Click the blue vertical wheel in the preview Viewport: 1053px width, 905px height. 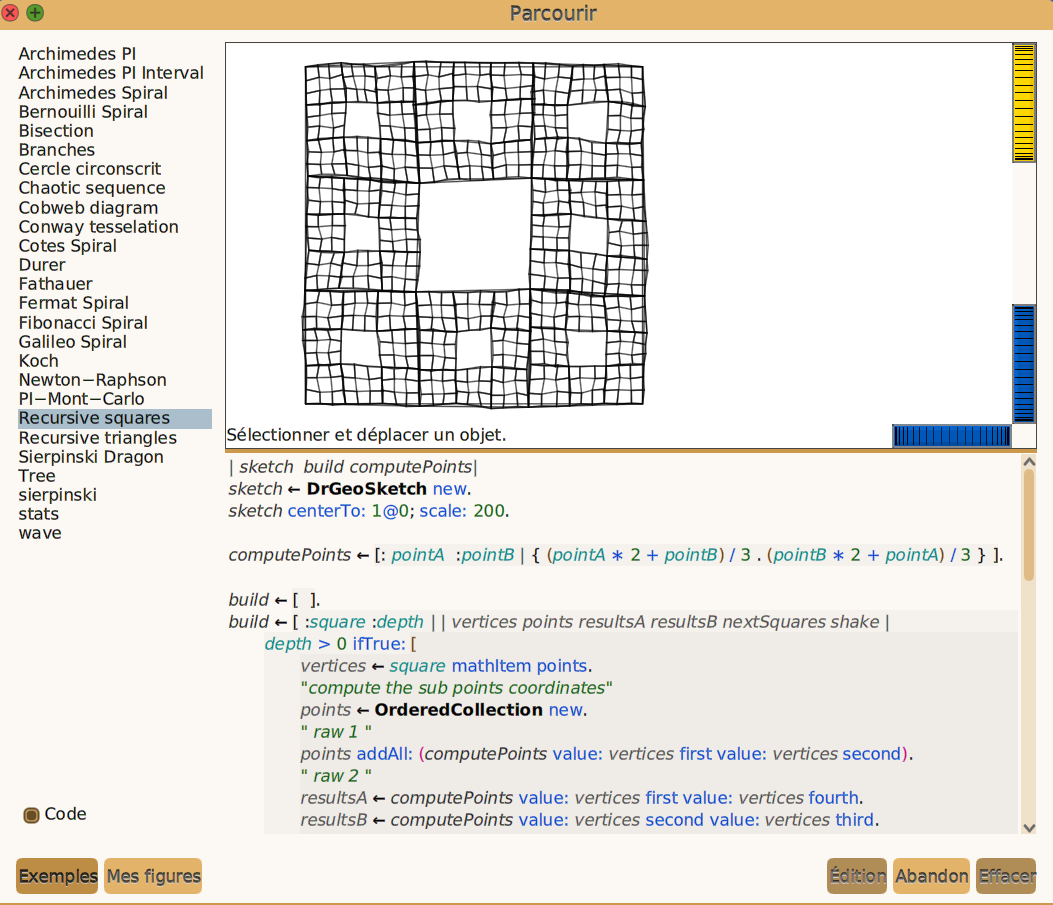(x=1023, y=364)
